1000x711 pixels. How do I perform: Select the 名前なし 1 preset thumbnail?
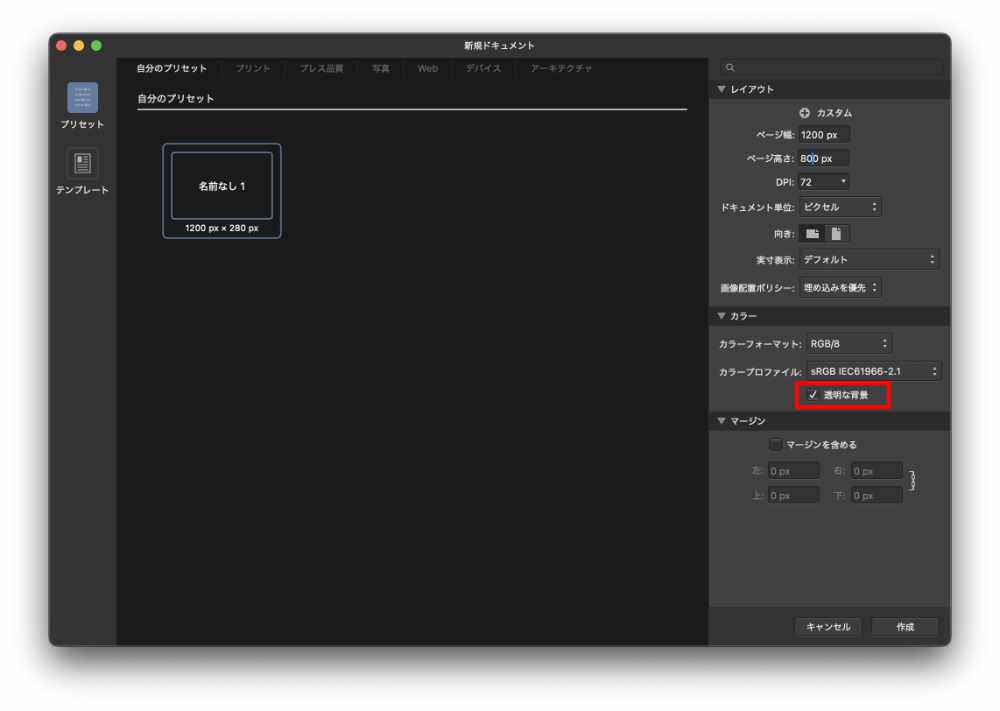click(222, 190)
